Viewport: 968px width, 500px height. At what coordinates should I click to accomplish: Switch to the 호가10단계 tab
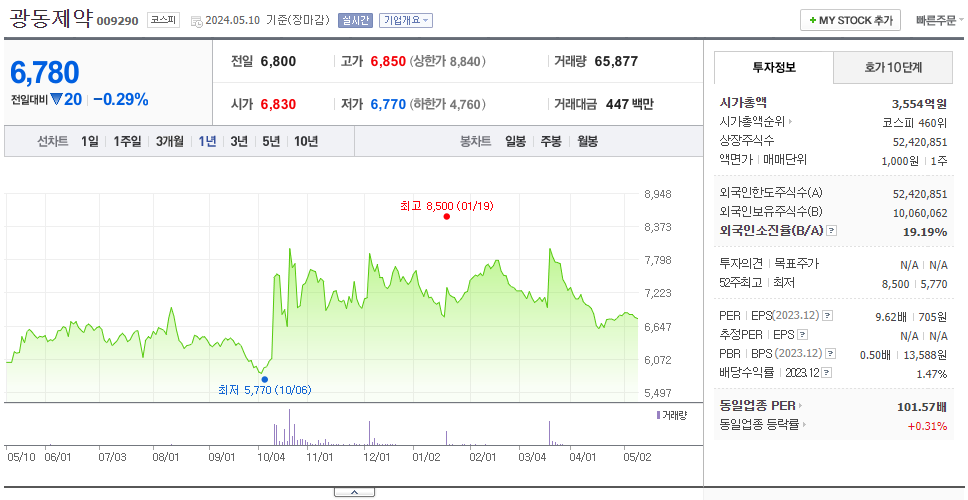[x=893, y=67]
